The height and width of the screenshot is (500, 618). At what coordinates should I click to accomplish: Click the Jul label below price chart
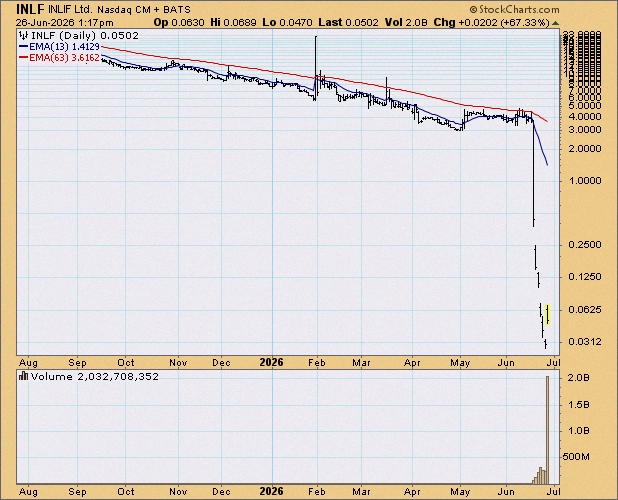coord(554,362)
